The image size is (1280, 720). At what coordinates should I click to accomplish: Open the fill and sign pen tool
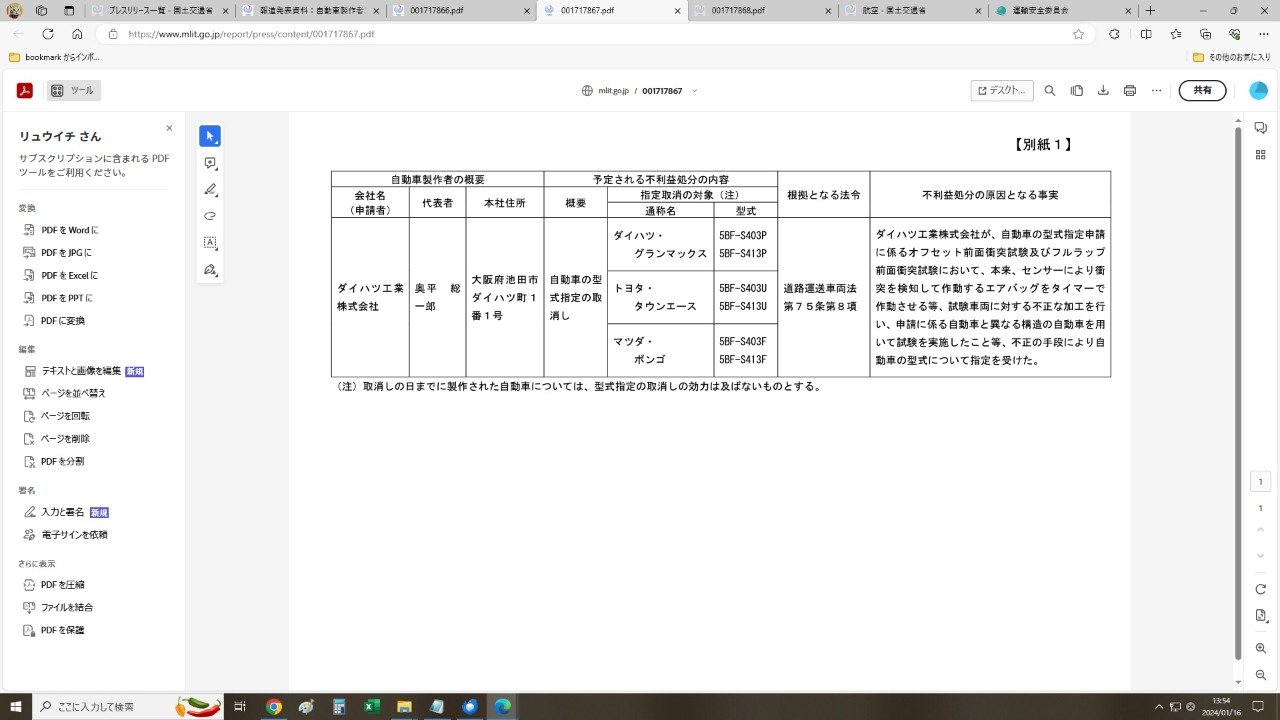210,270
